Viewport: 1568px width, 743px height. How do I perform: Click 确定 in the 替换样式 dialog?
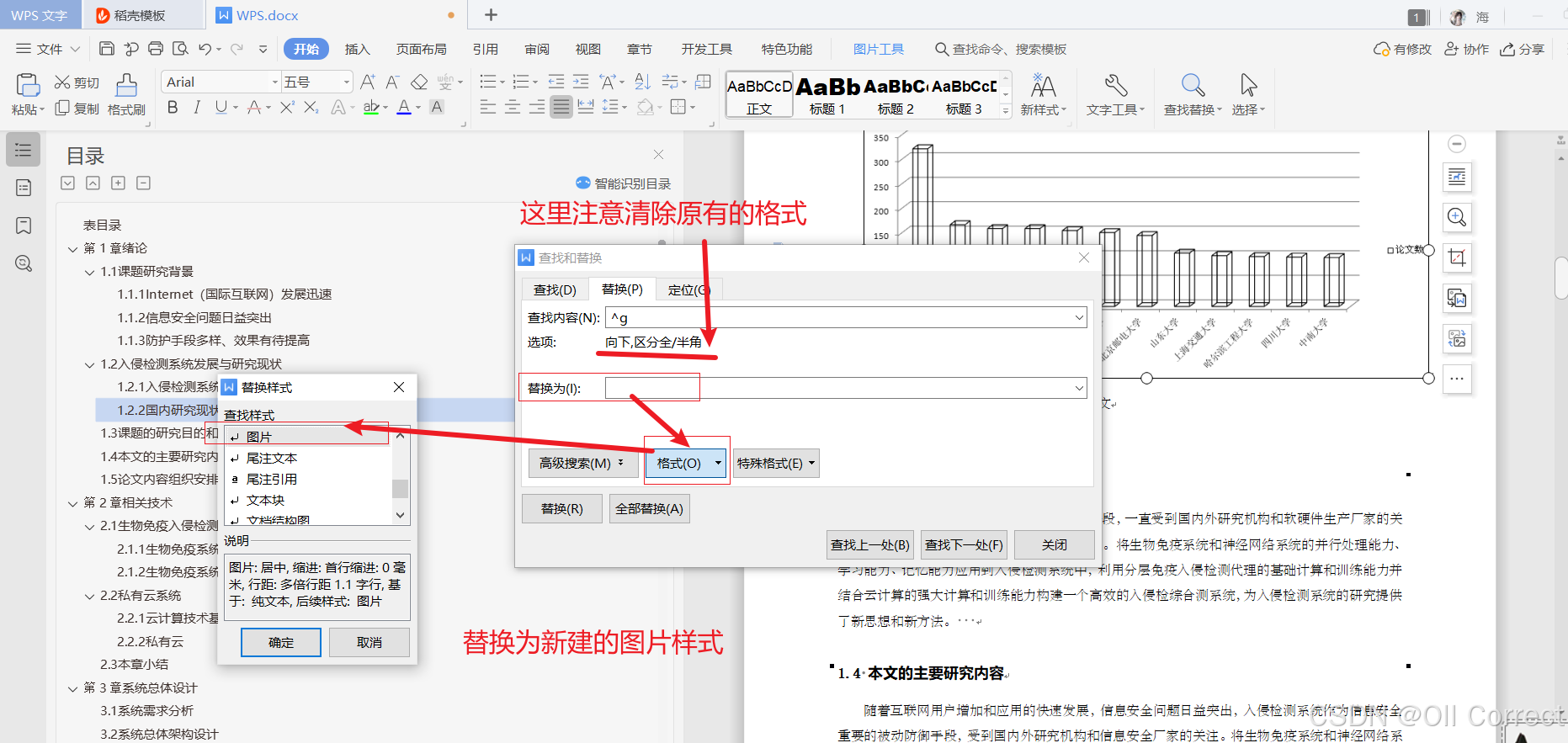[281, 642]
